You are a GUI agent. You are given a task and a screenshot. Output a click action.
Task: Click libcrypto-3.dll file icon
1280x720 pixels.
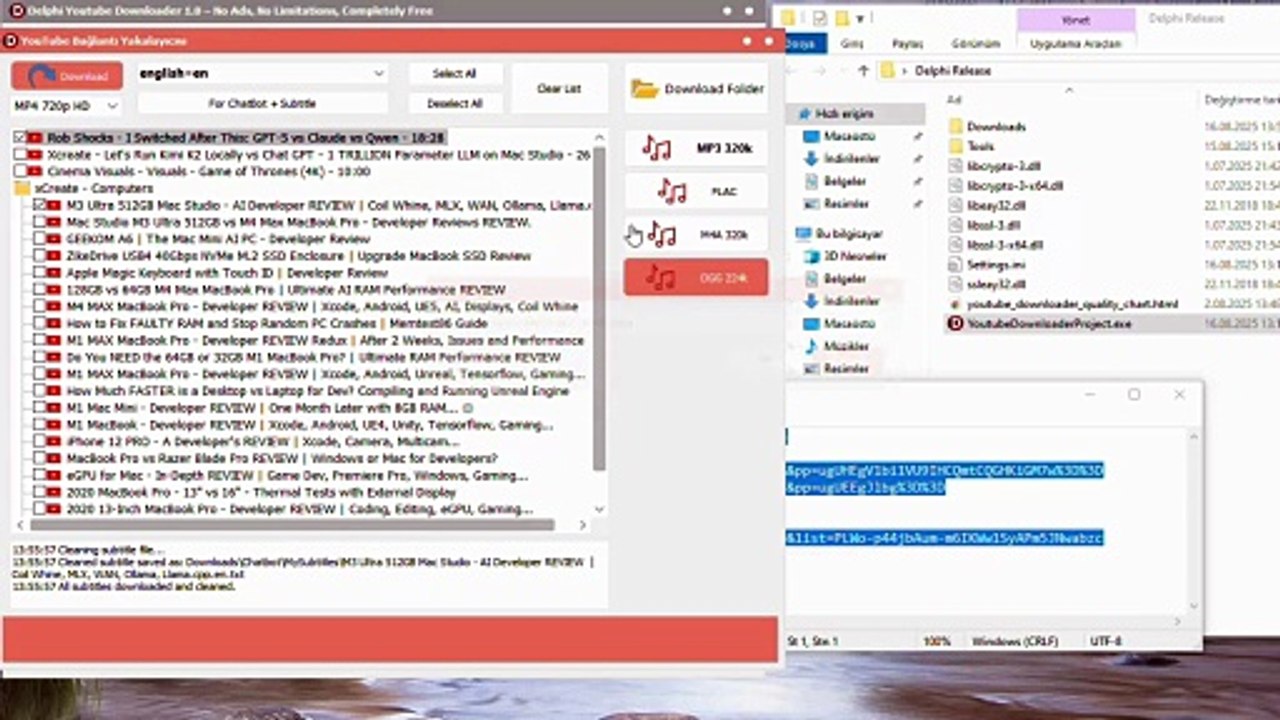tap(955, 166)
